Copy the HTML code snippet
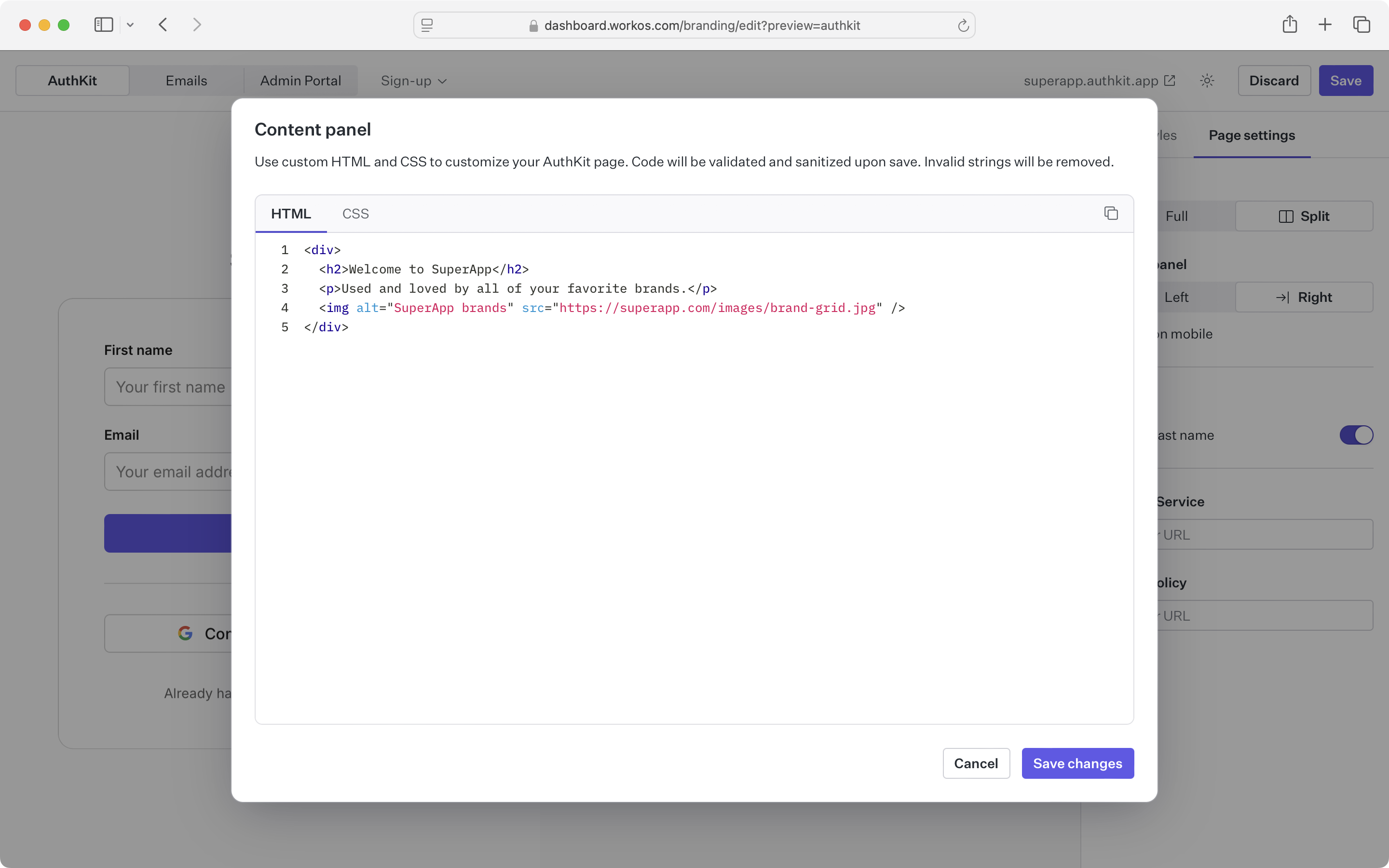This screenshot has height=868, width=1389. [1111, 212]
